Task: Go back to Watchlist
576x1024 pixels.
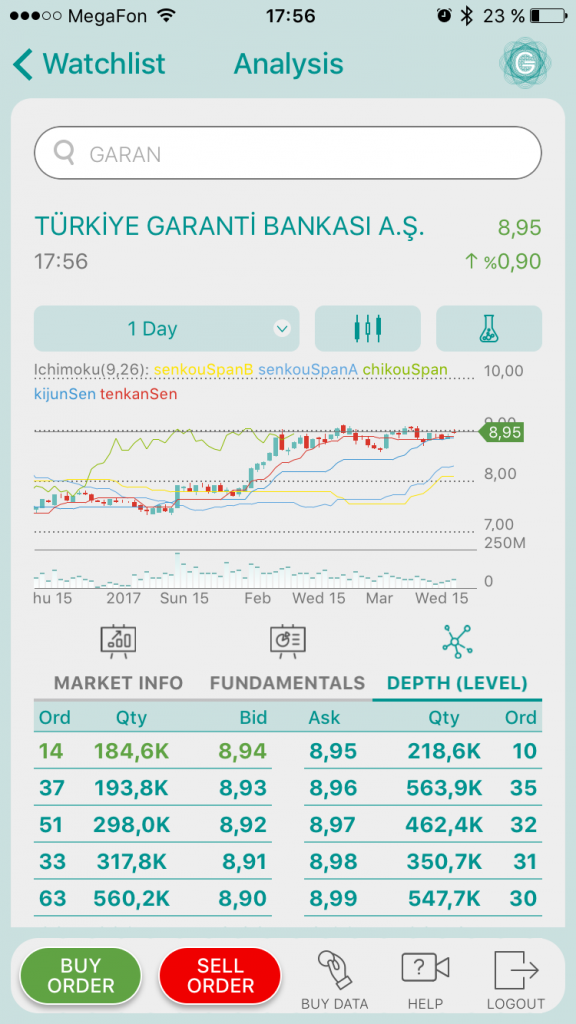Action: [89, 64]
